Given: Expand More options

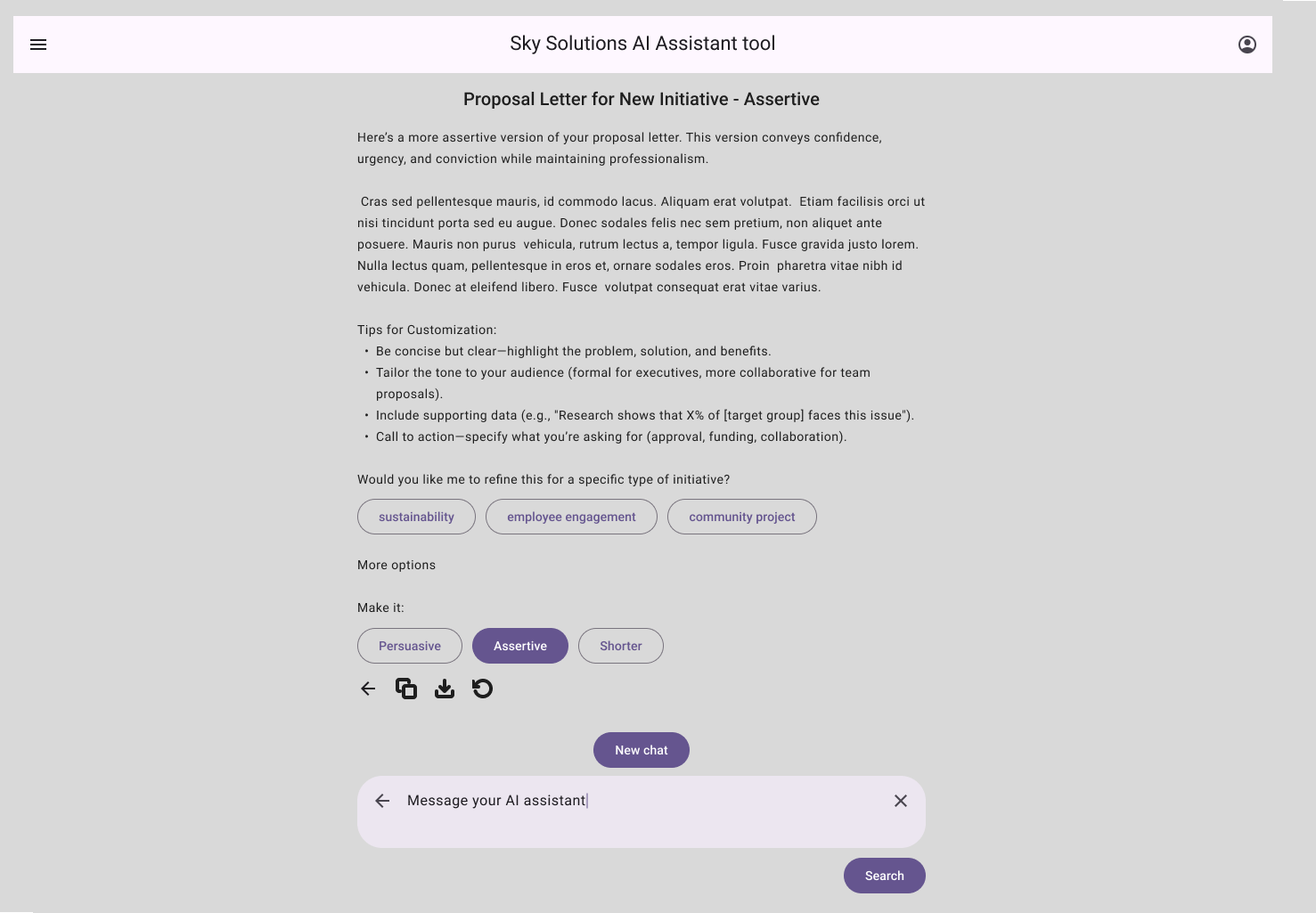Looking at the screenshot, I should click(x=396, y=565).
